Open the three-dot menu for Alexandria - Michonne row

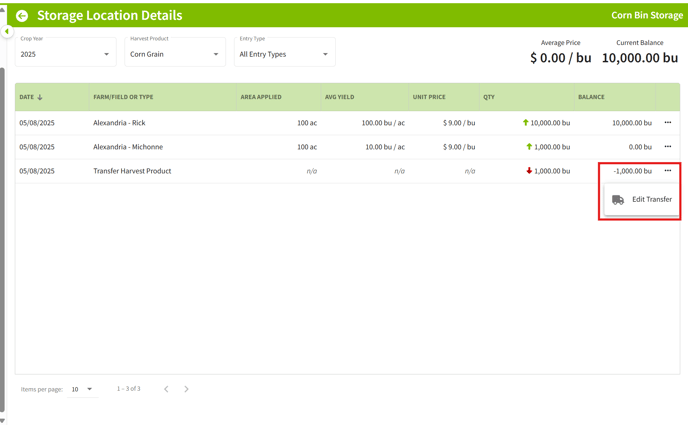[x=667, y=146]
